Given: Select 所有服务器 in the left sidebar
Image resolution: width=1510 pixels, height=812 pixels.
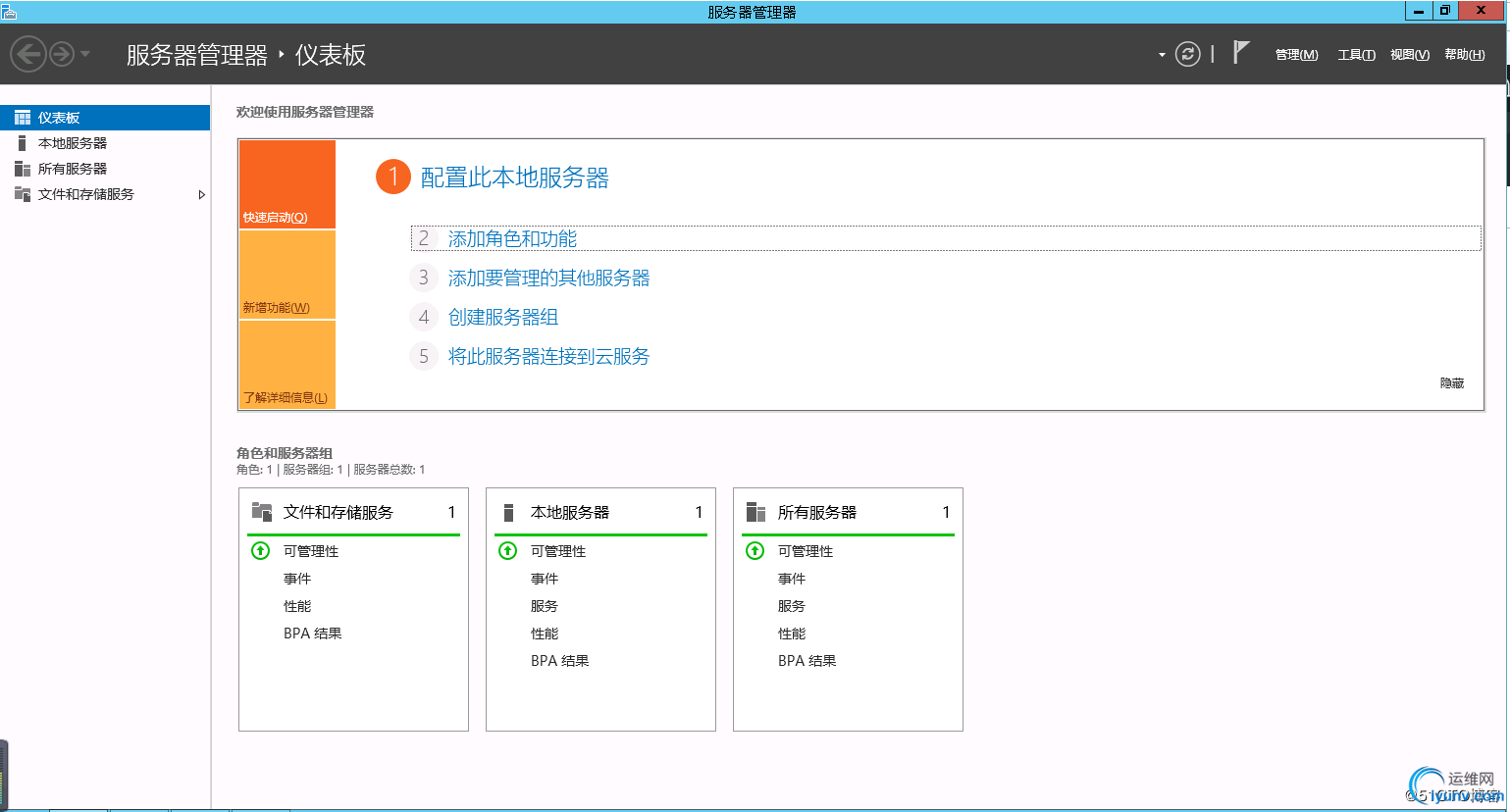Looking at the screenshot, I should [105, 169].
